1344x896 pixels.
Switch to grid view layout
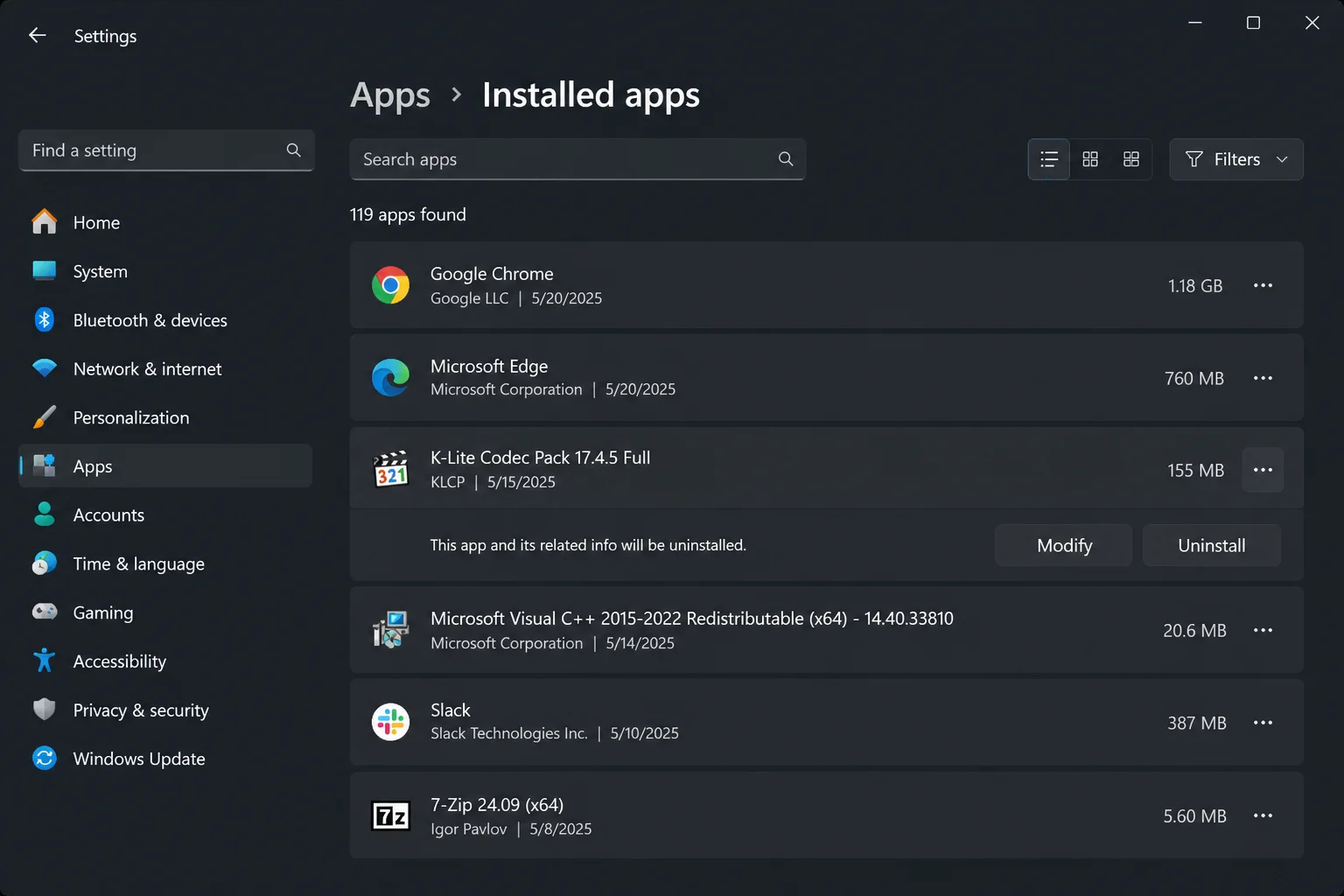coord(1090,159)
